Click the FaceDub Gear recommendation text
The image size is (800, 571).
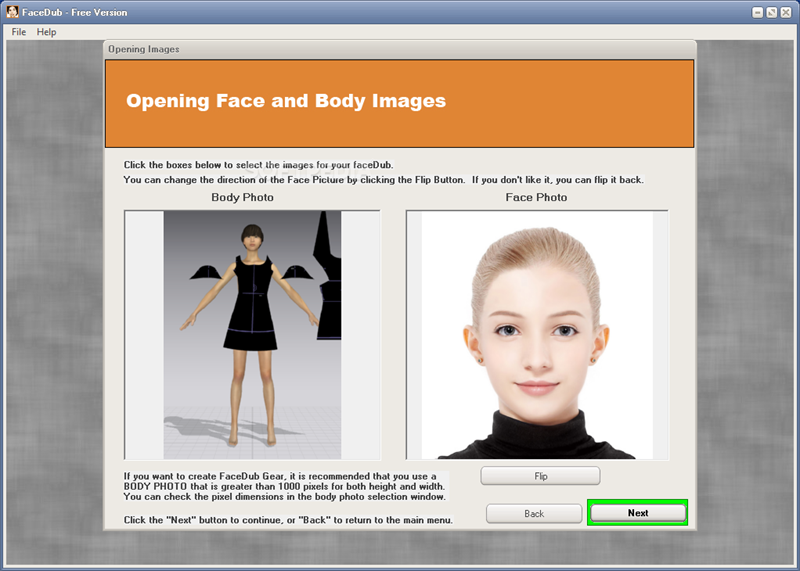point(285,486)
